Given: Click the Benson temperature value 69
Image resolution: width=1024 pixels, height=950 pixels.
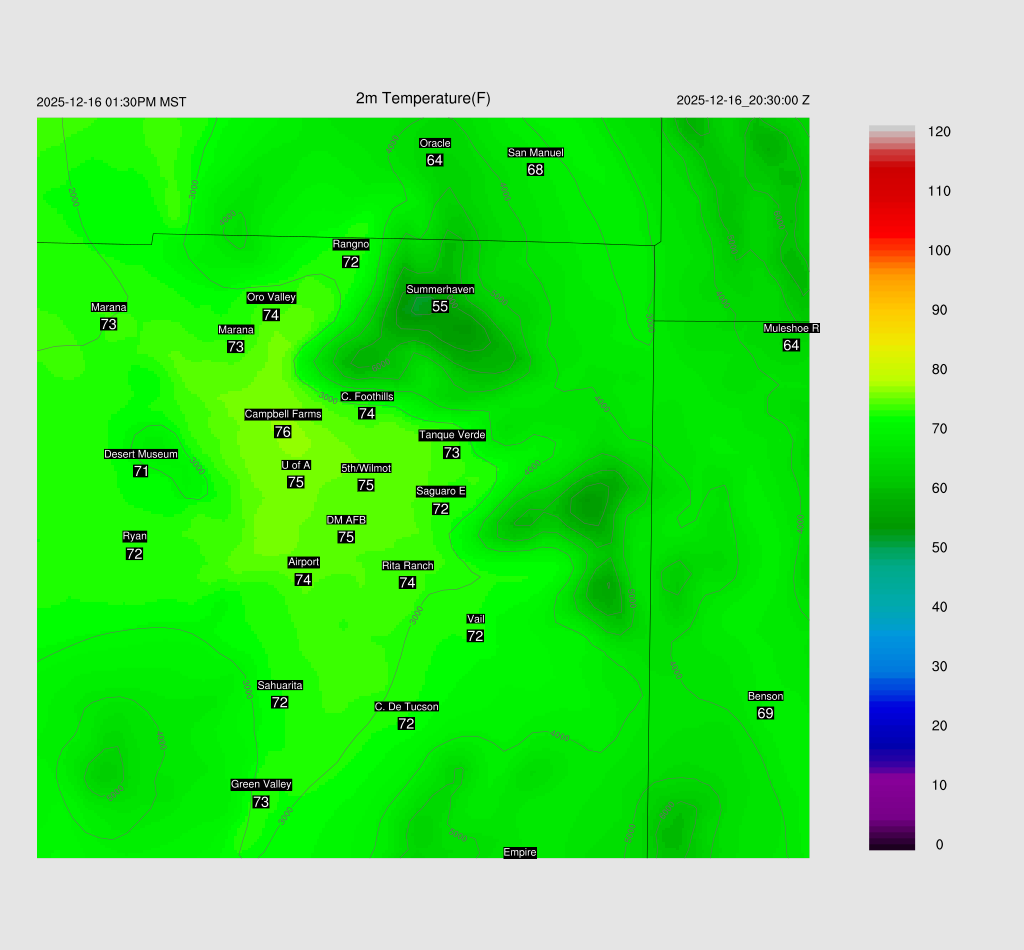Looking at the screenshot, I should [x=765, y=713].
